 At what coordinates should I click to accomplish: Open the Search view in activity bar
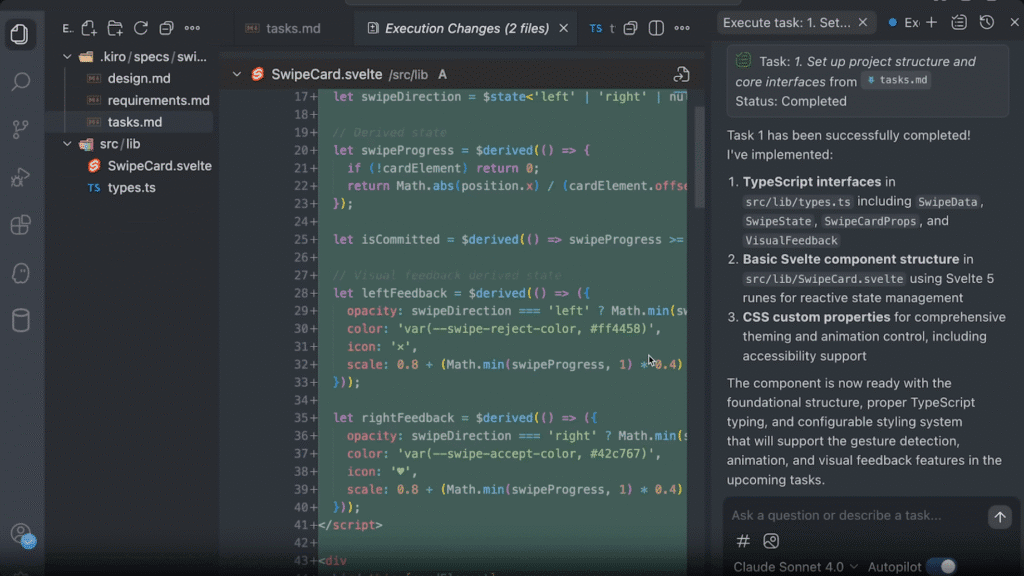[x=20, y=82]
